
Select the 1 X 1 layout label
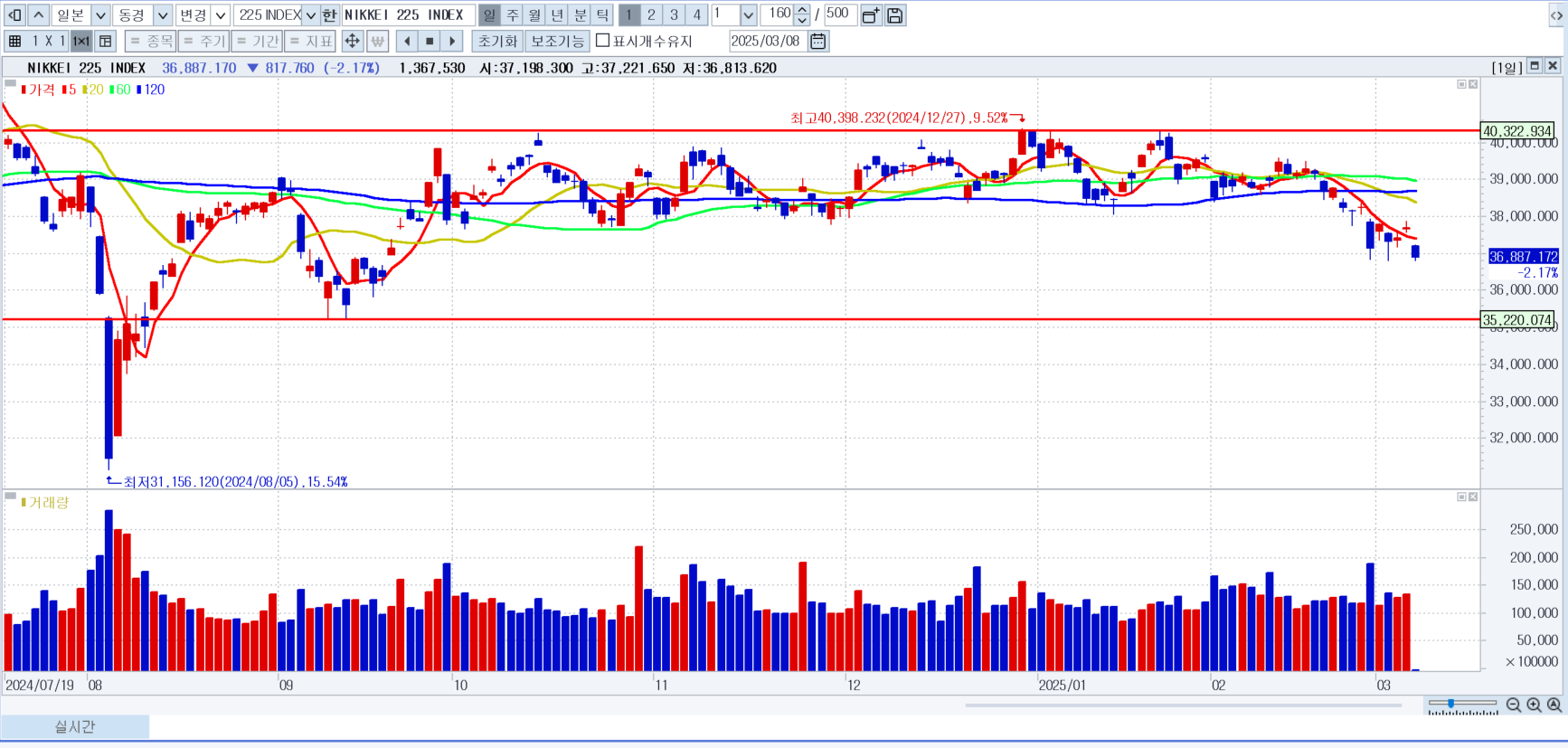49,41
